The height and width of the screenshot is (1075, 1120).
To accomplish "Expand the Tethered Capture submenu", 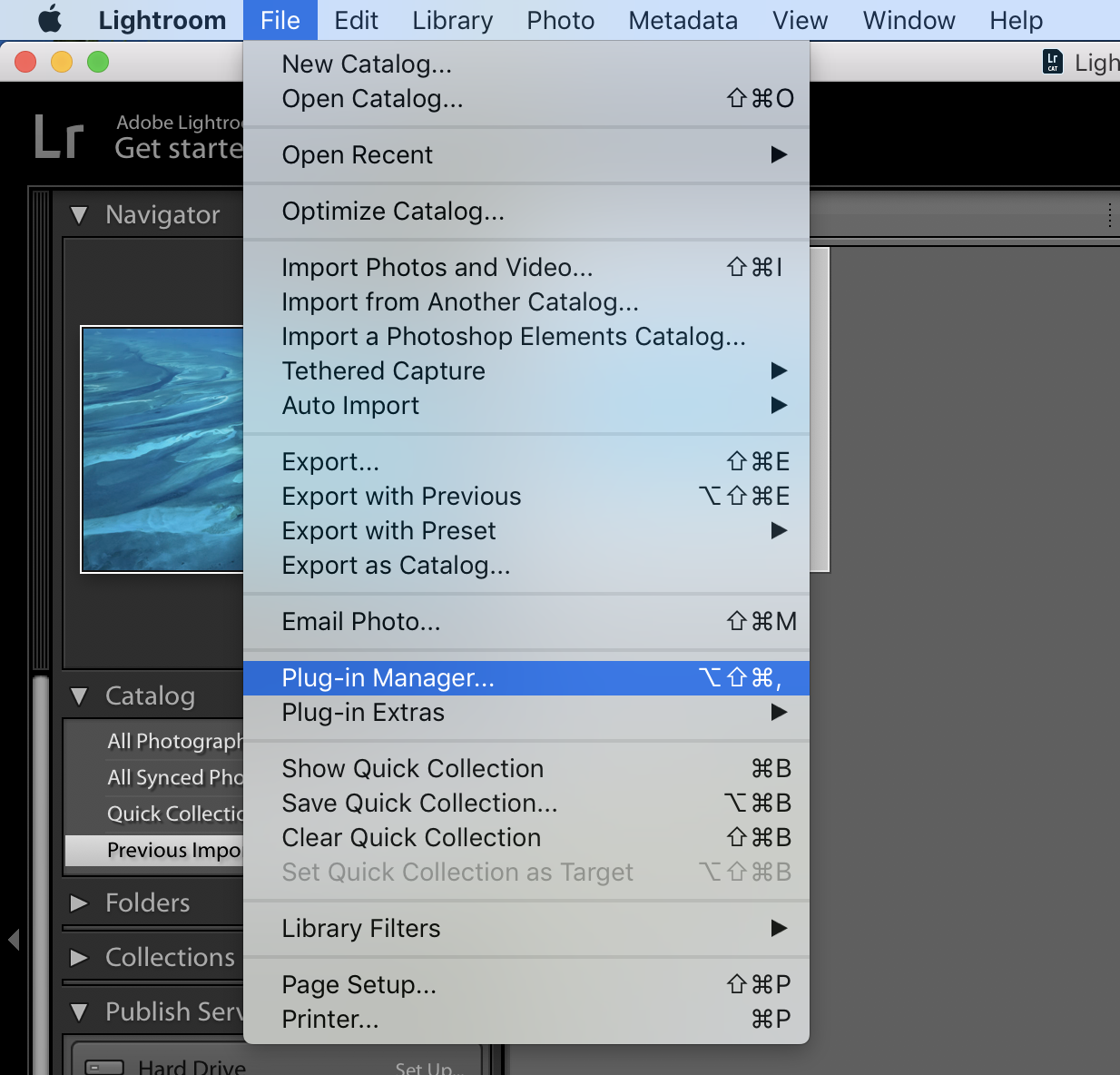I will [x=526, y=371].
